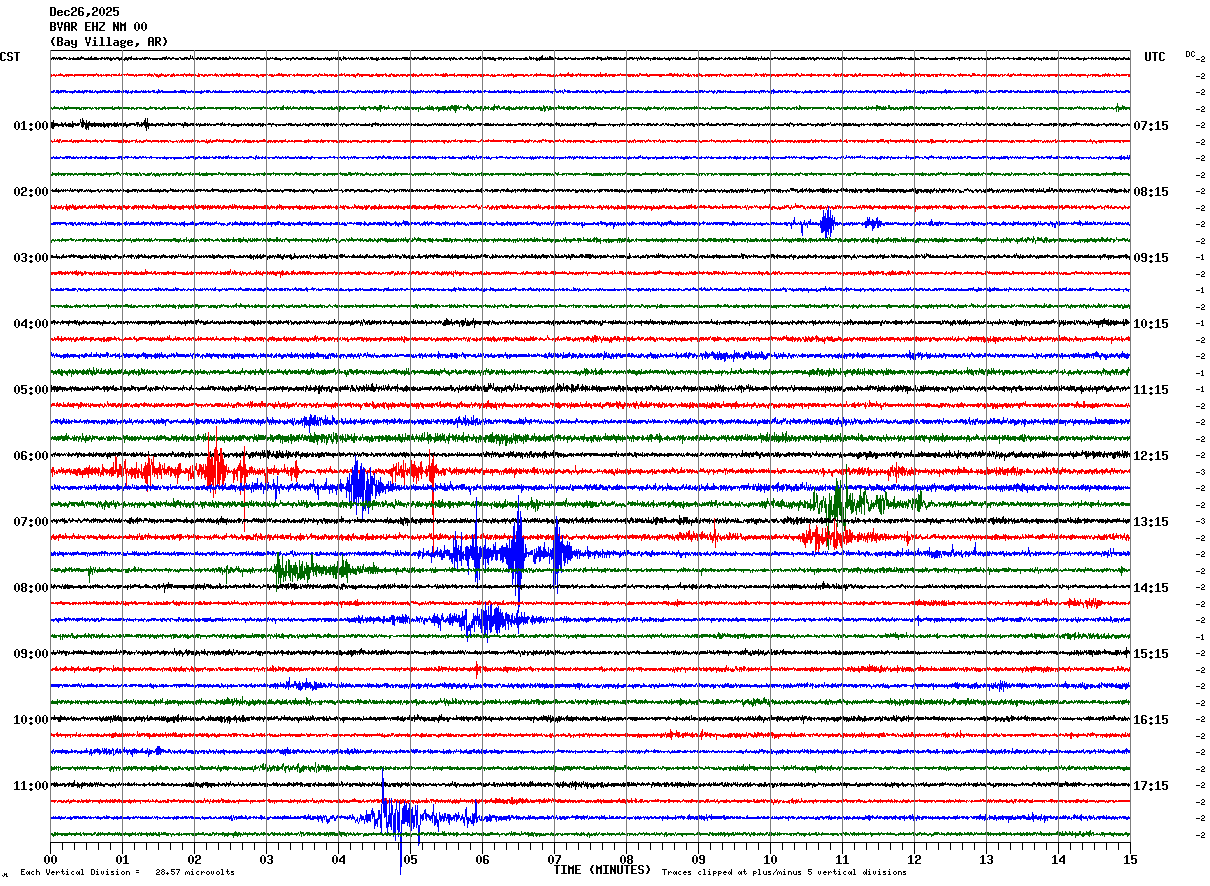Click minute tick label 04 on x-axis

tap(338, 860)
